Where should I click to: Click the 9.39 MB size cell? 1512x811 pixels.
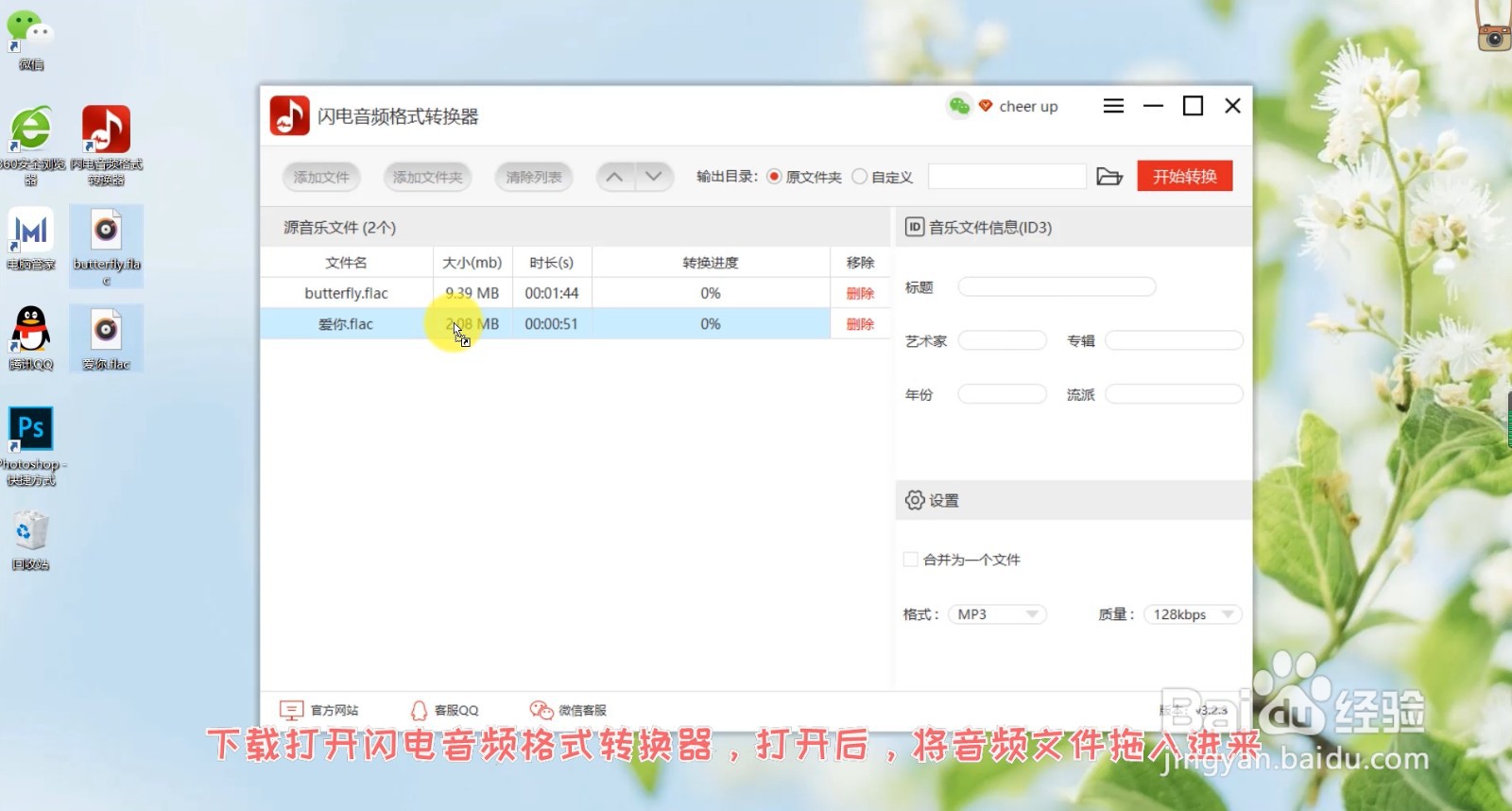(472, 293)
